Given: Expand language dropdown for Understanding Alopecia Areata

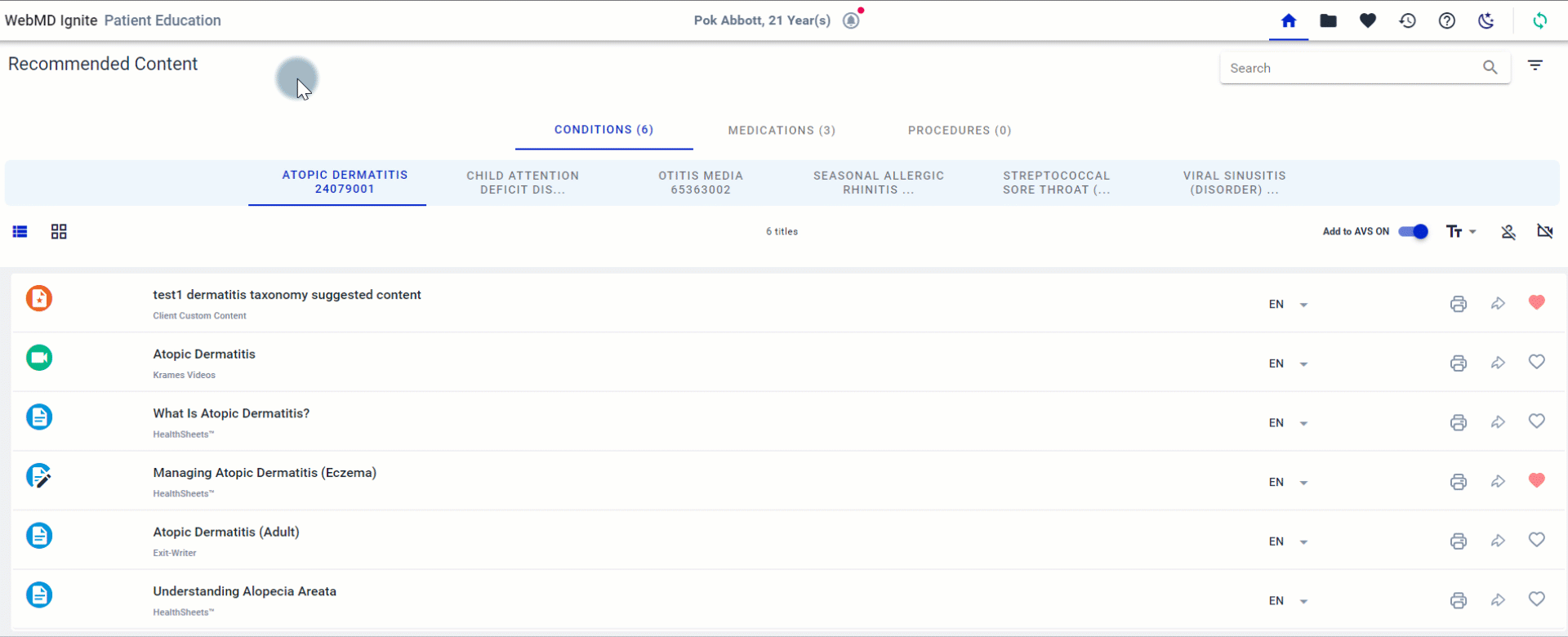Looking at the screenshot, I should coord(1303,601).
